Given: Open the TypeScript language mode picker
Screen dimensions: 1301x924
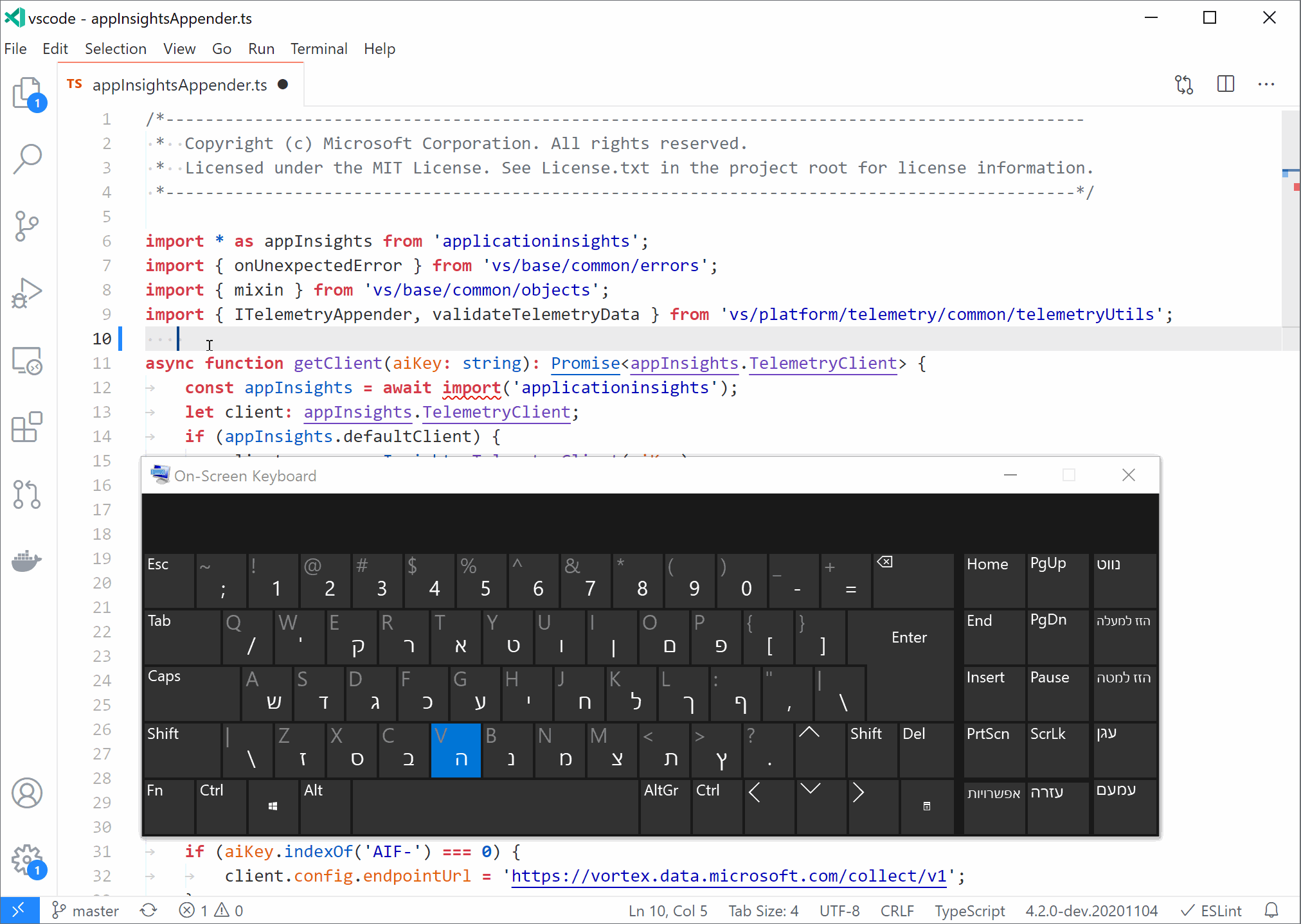Looking at the screenshot, I should tap(970, 910).
